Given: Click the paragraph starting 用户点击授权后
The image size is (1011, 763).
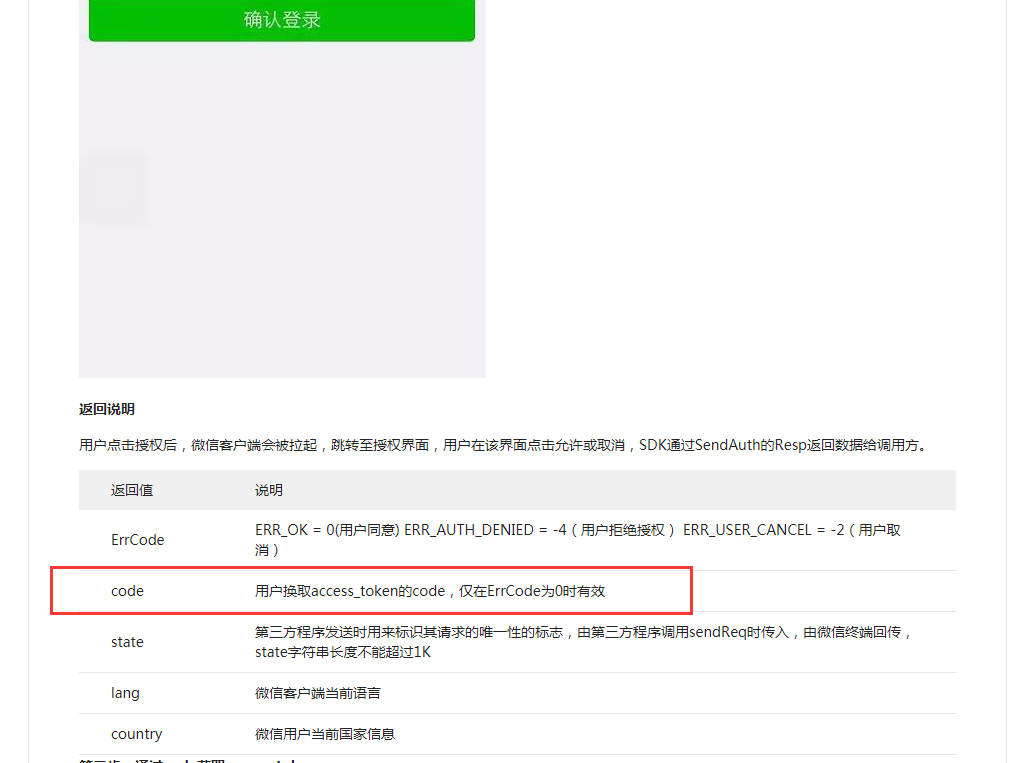Looking at the screenshot, I should 504,445.
